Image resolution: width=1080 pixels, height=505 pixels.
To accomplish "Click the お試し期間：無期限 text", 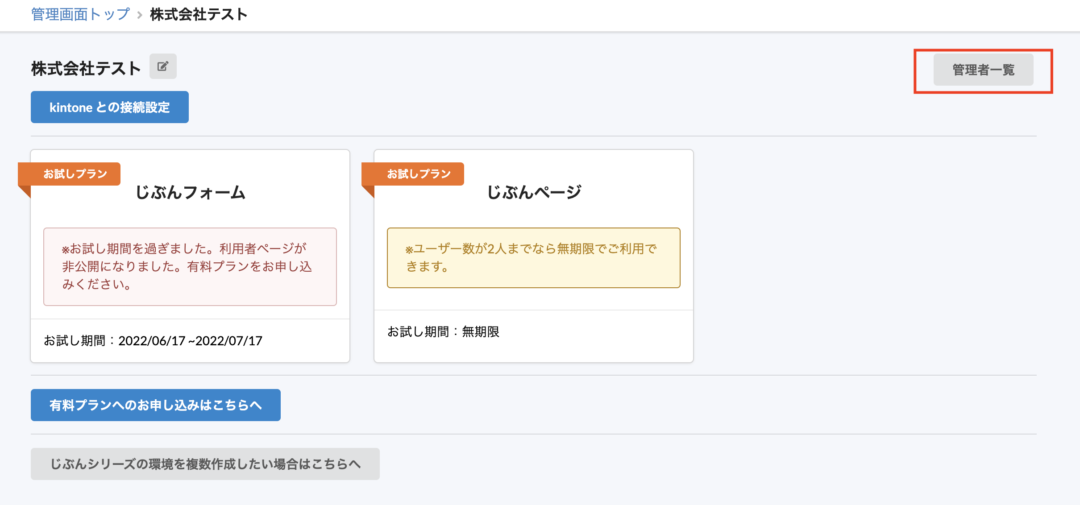I will [x=443, y=331].
